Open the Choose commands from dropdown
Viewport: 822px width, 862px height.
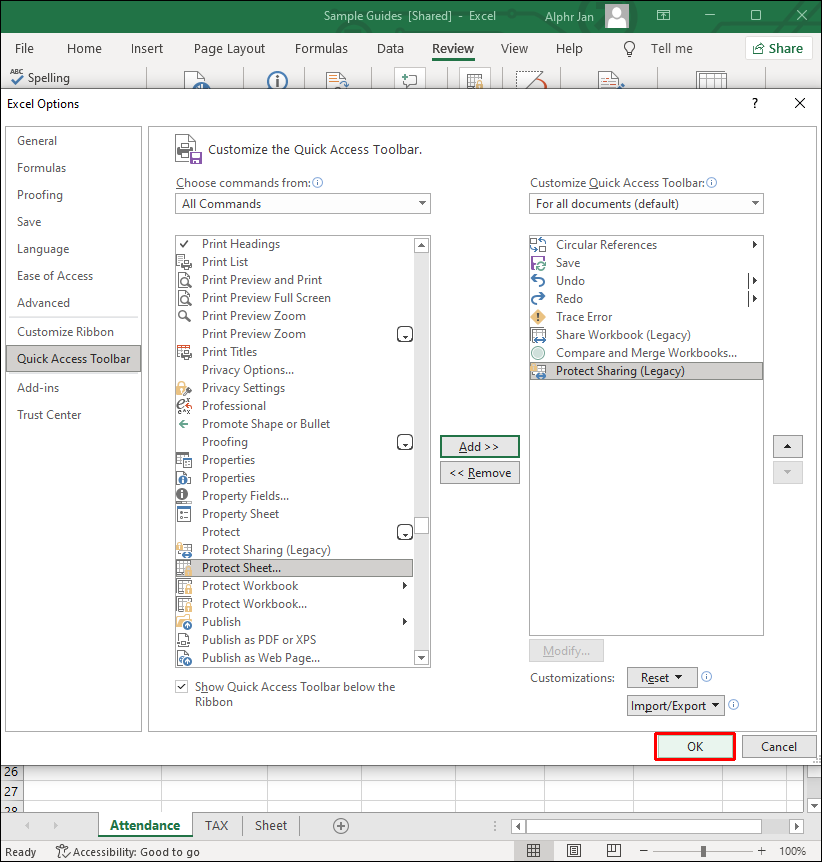pos(303,203)
